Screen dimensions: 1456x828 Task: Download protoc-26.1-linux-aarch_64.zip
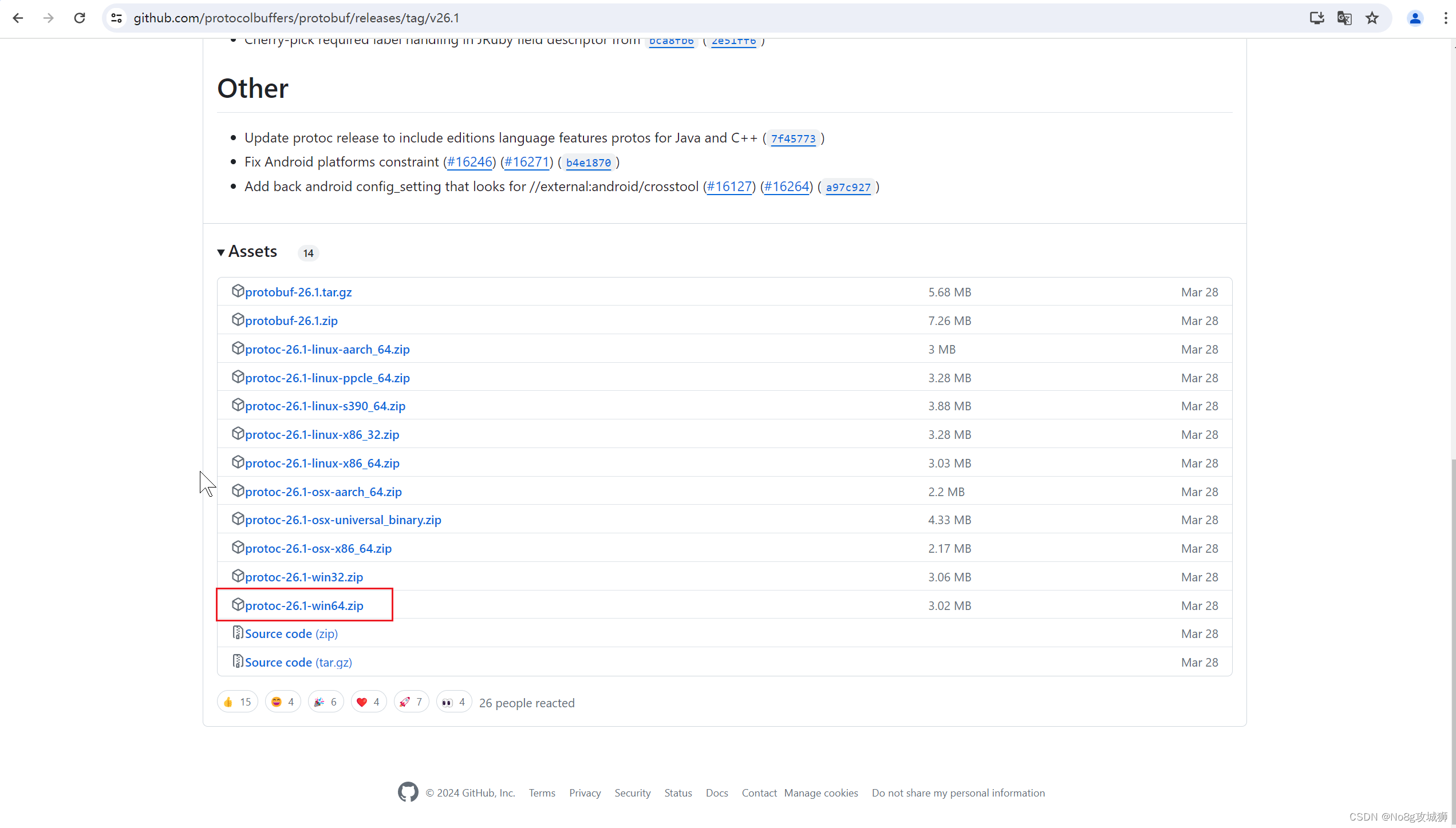pos(327,350)
